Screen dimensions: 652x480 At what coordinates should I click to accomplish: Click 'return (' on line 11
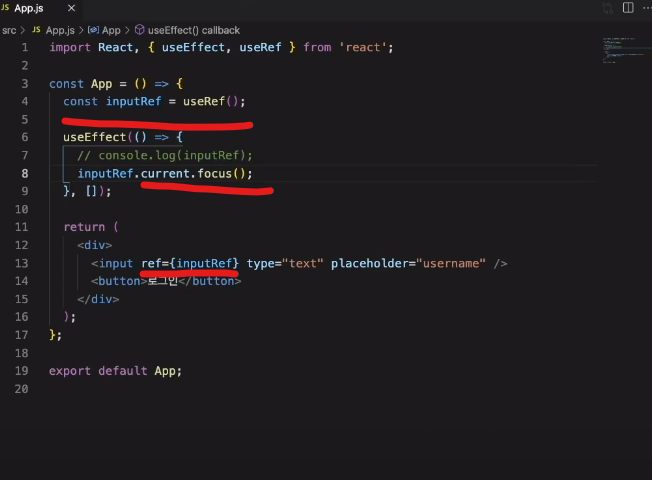coord(91,227)
